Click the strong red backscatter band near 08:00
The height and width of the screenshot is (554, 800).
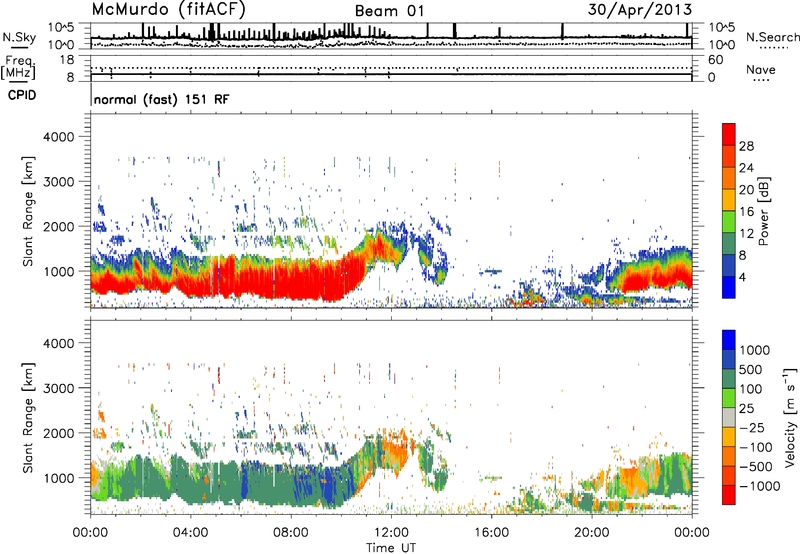pos(291,278)
